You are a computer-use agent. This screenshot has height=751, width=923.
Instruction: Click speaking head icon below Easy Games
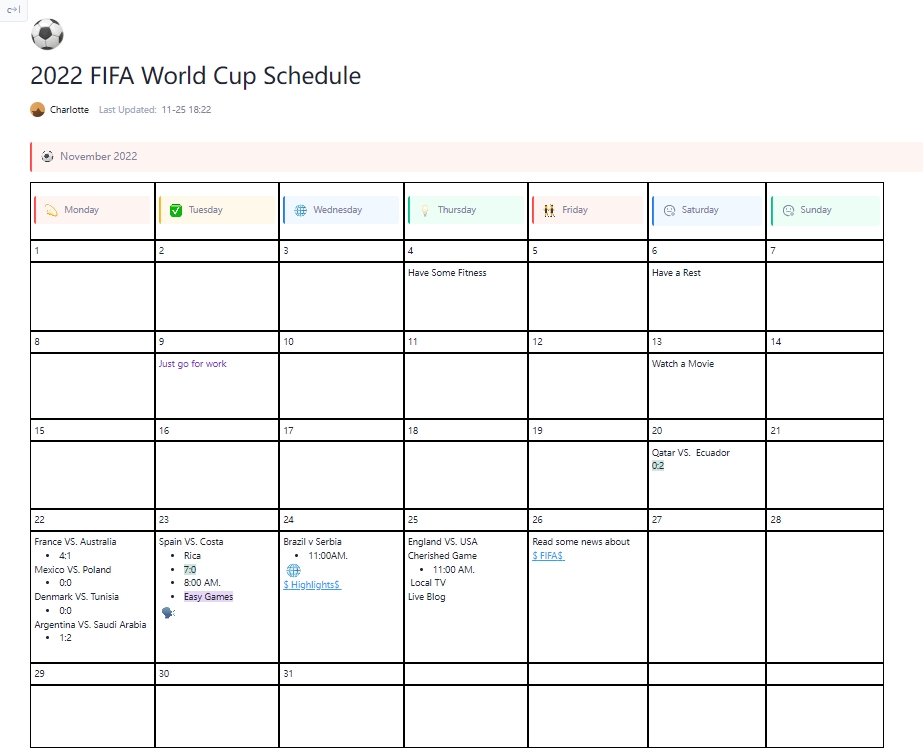168,613
